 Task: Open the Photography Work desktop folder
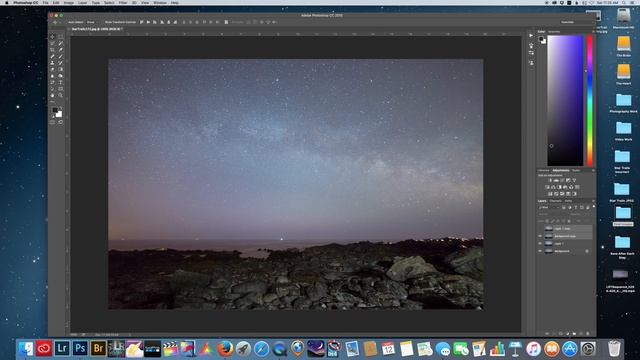click(x=623, y=100)
